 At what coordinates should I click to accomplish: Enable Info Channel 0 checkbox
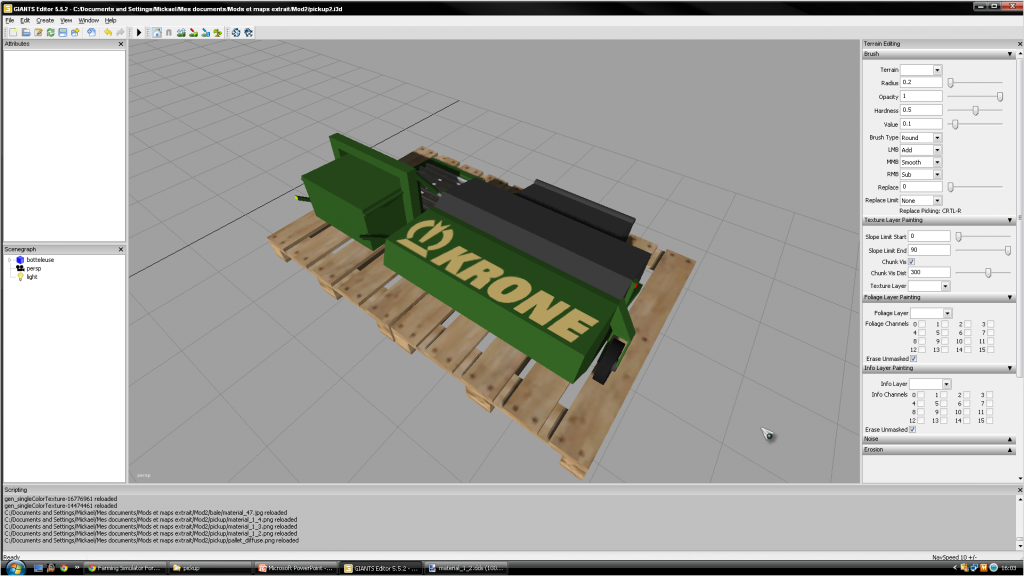(x=921, y=395)
